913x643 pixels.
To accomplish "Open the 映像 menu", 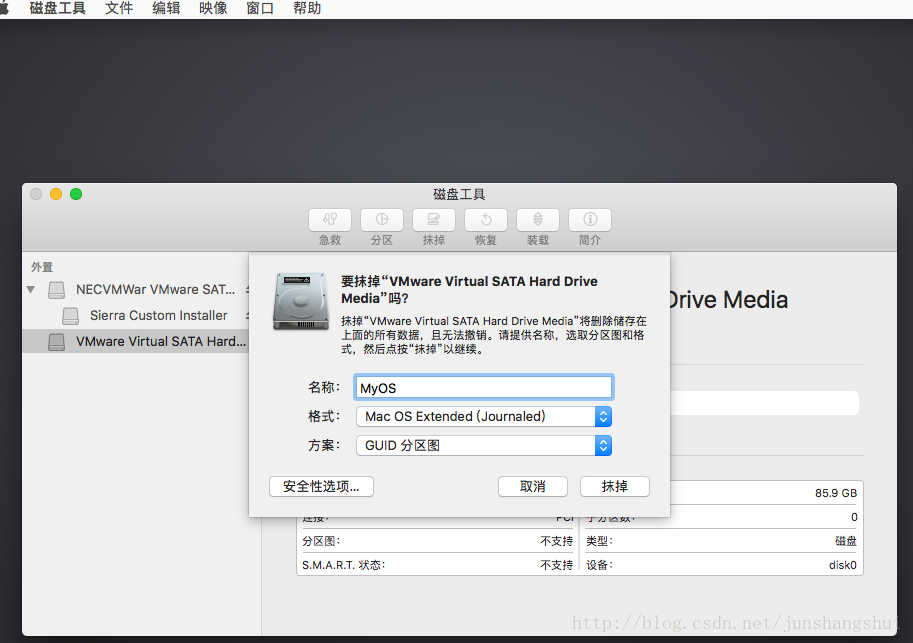I will point(213,8).
